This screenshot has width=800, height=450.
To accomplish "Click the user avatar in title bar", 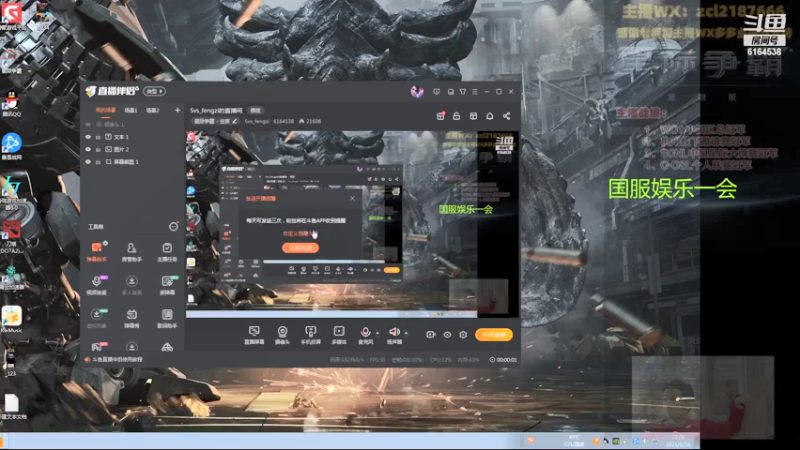I will point(417,92).
